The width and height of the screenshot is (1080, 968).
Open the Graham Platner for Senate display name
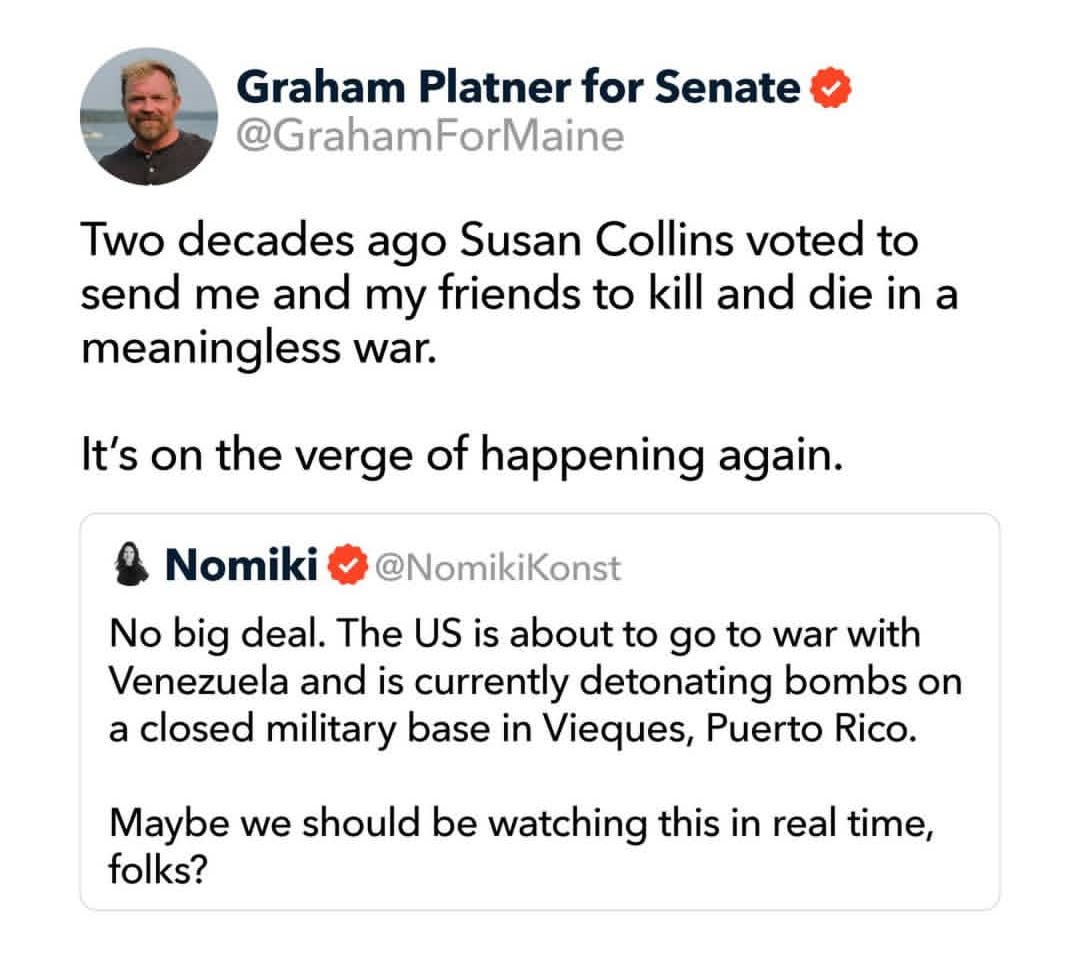[x=518, y=89]
